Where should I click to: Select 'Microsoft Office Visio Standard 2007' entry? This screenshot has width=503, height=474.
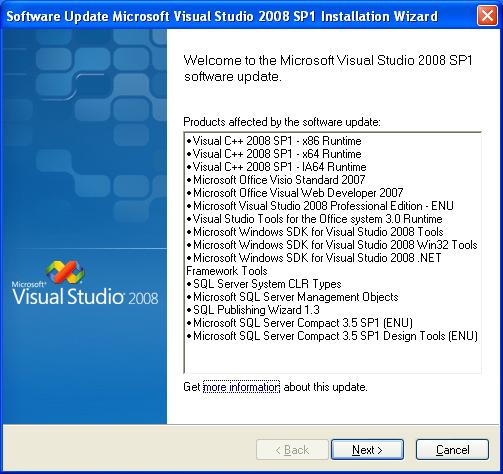276,180
